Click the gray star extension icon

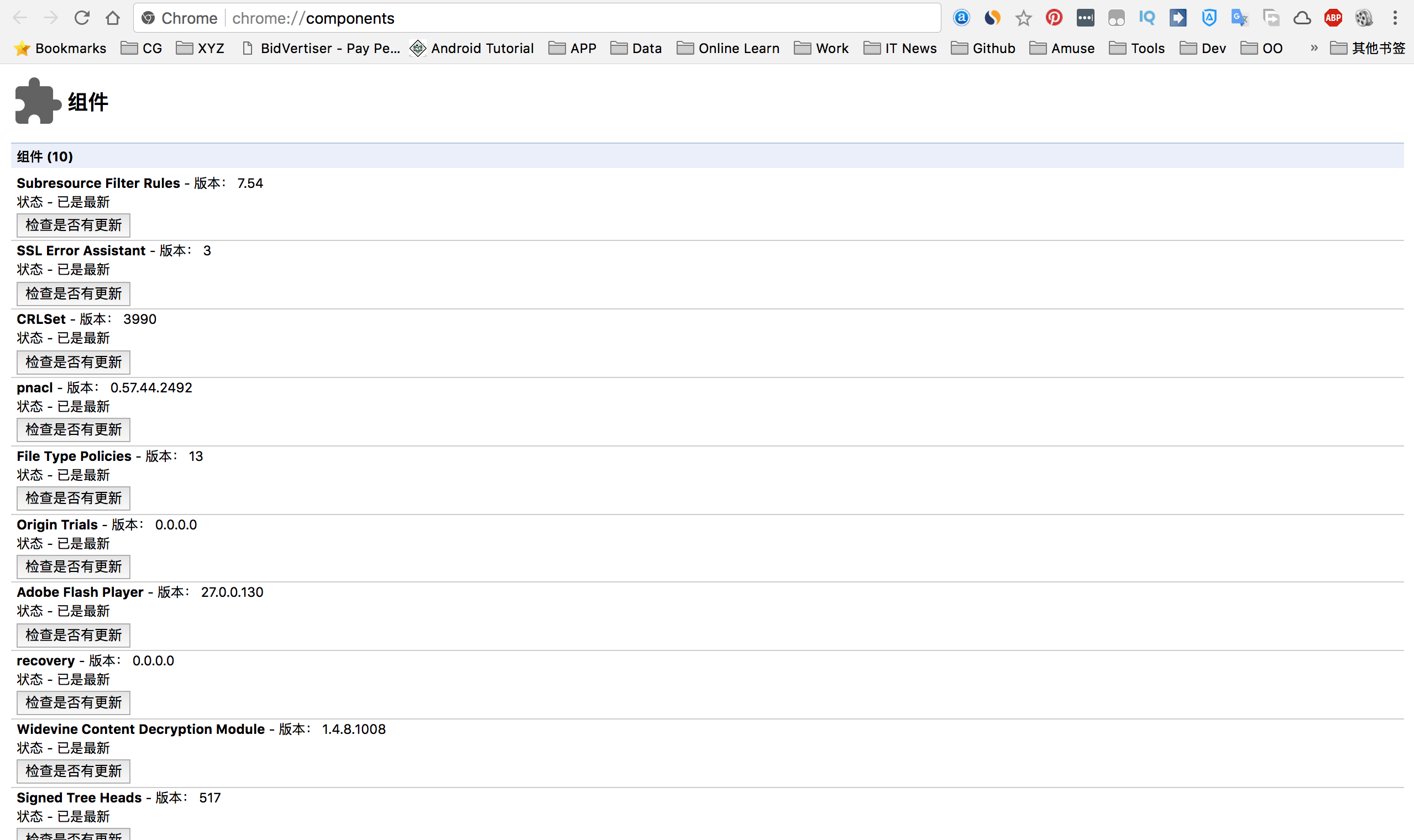click(1023, 18)
